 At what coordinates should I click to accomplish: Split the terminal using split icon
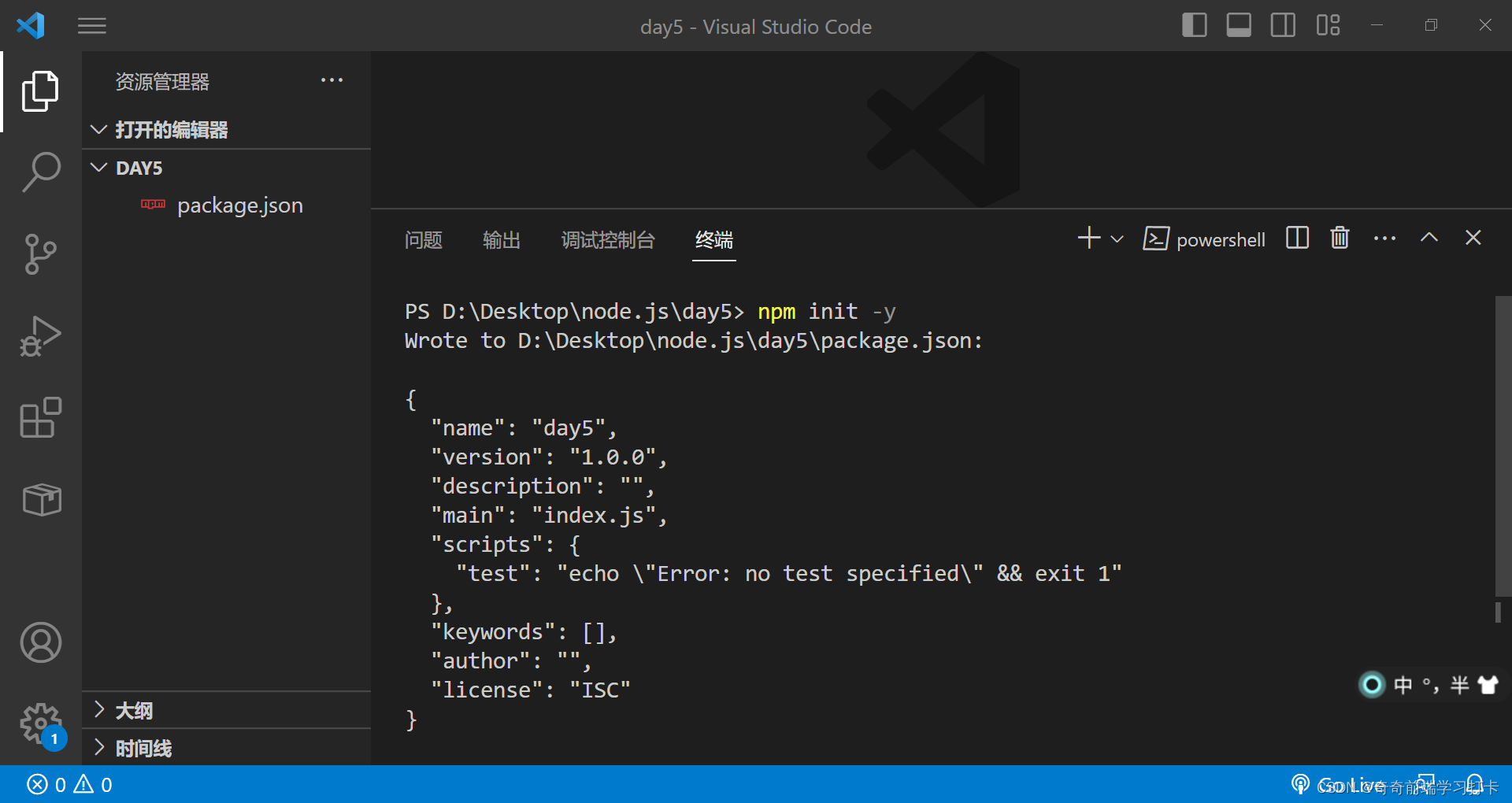(x=1296, y=238)
